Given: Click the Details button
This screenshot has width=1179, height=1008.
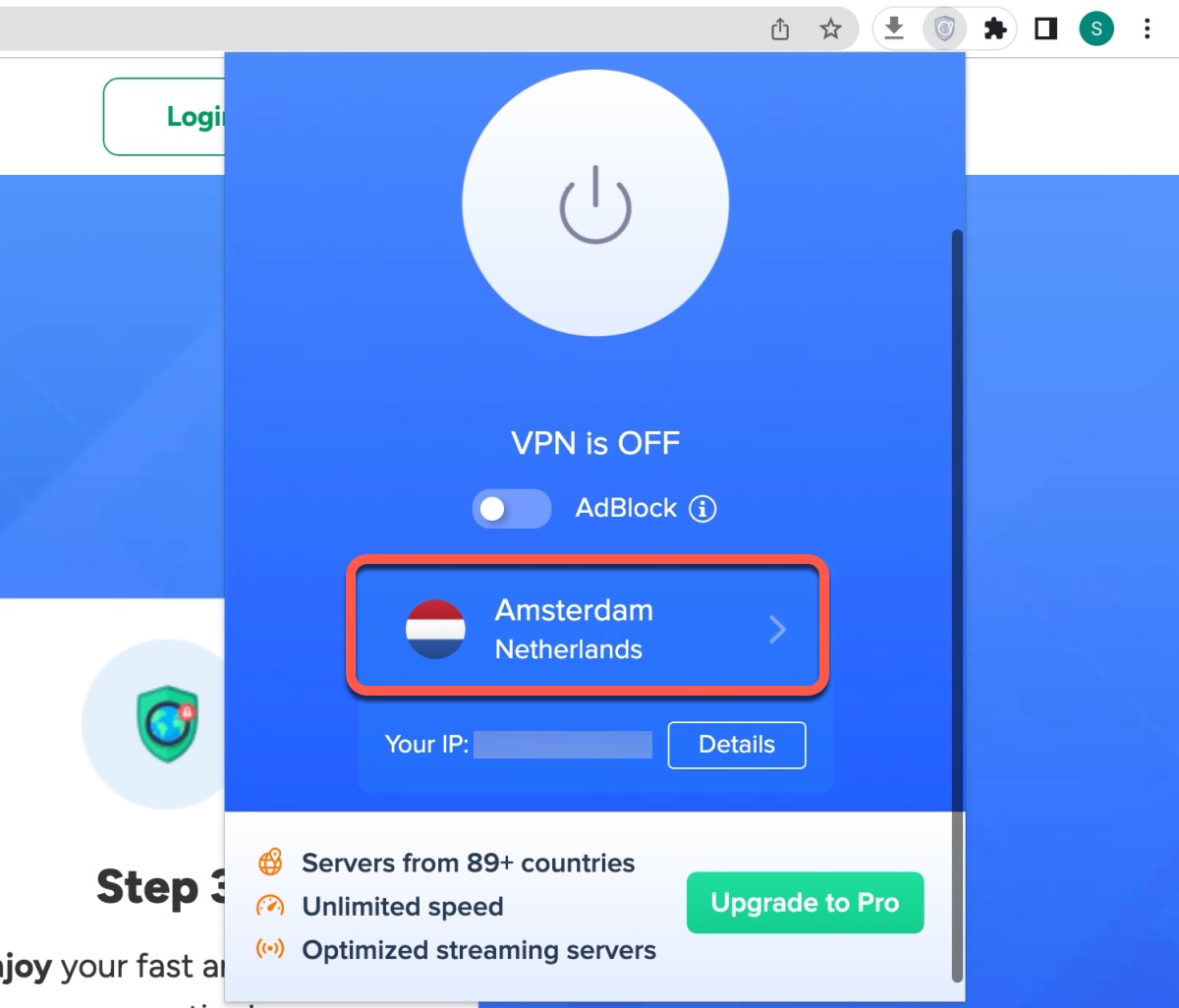Looking at the screenshot, I should 737,745.
